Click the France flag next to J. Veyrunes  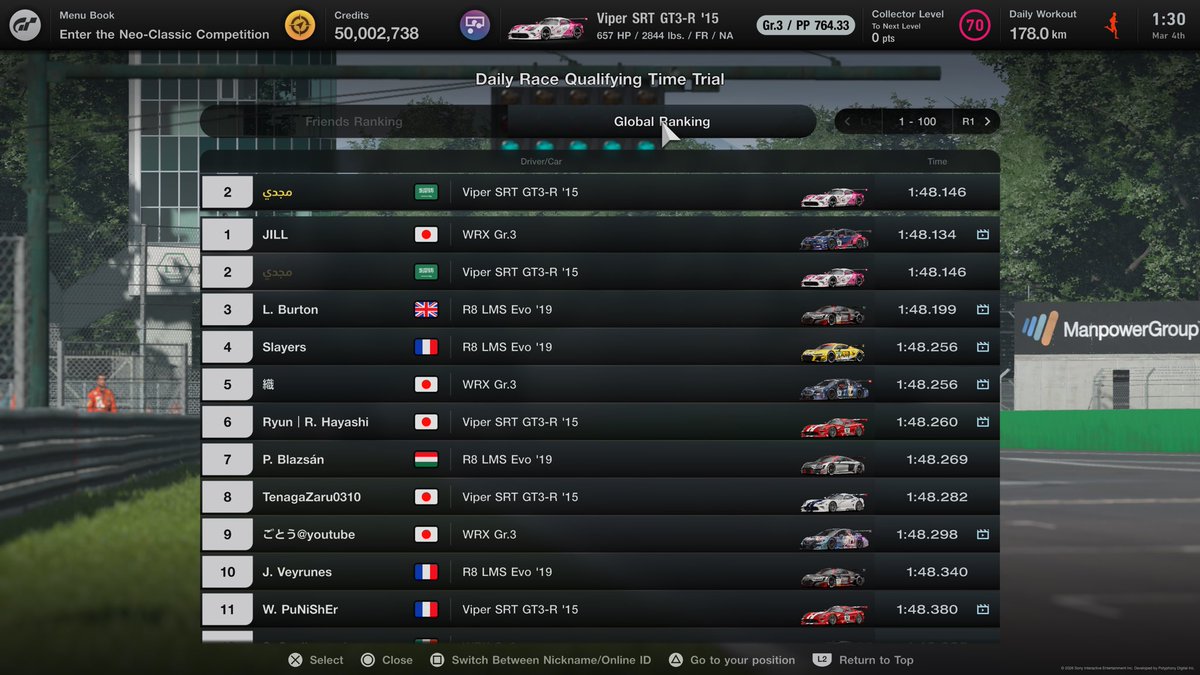426,572
